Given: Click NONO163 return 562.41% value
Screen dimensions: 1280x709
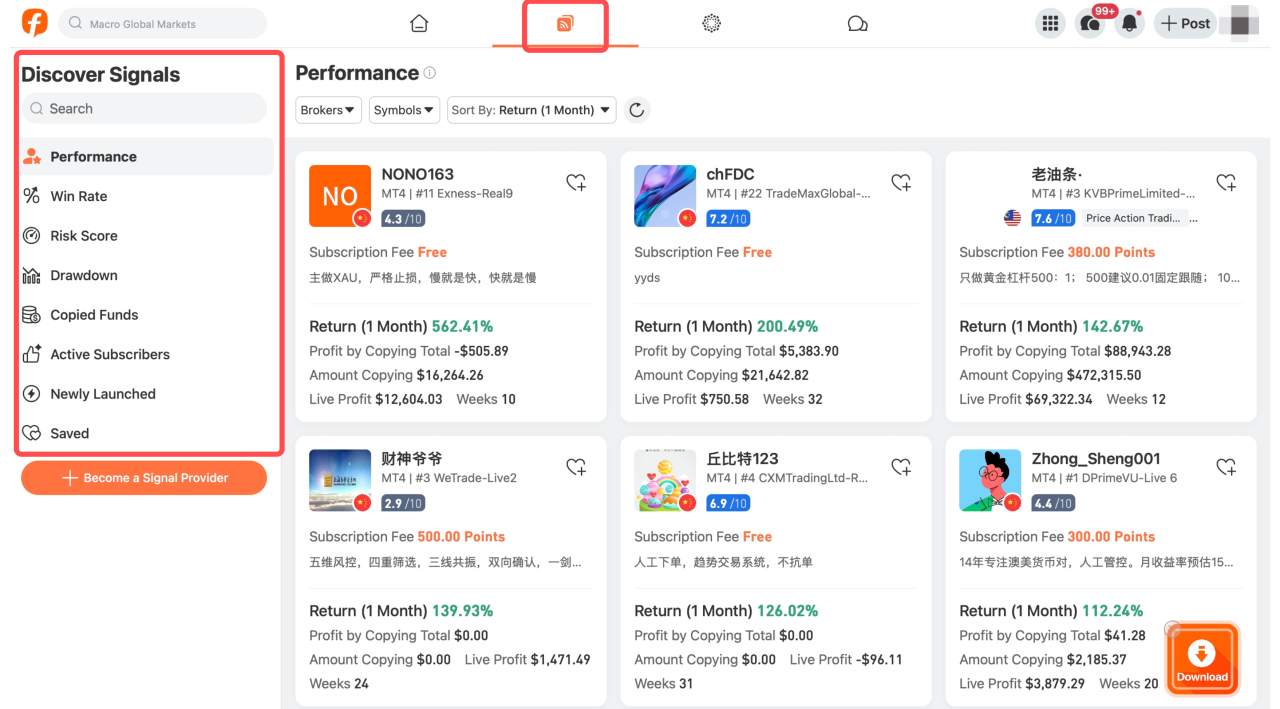Looking at the screenshot, I should pos(462,326).
